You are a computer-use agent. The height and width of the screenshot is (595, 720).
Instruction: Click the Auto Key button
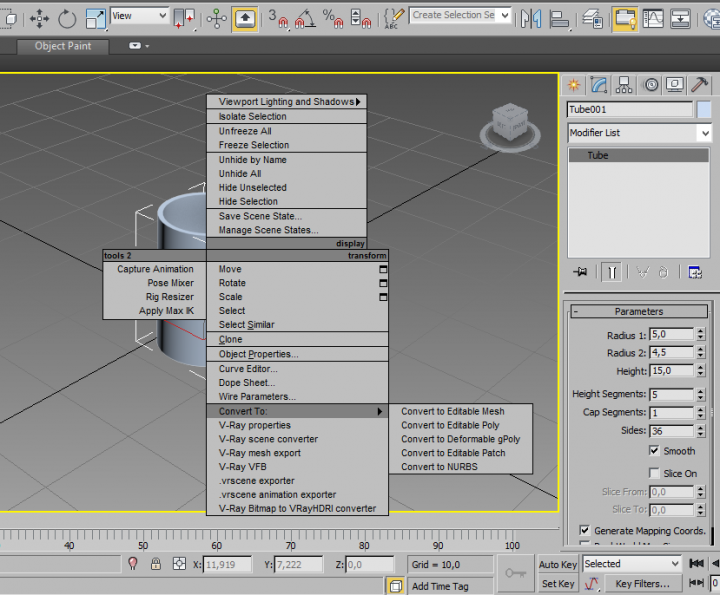point(557,565)
